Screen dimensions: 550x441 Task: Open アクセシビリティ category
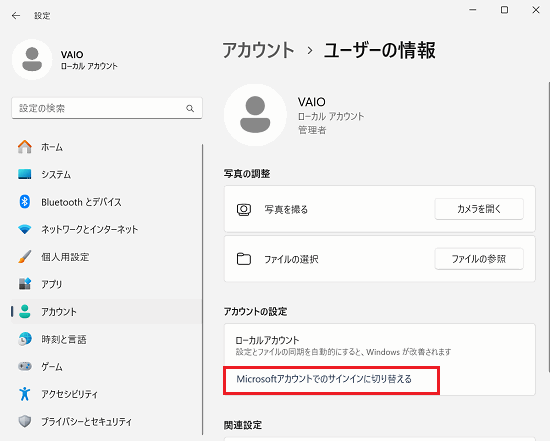pos(107,394)
